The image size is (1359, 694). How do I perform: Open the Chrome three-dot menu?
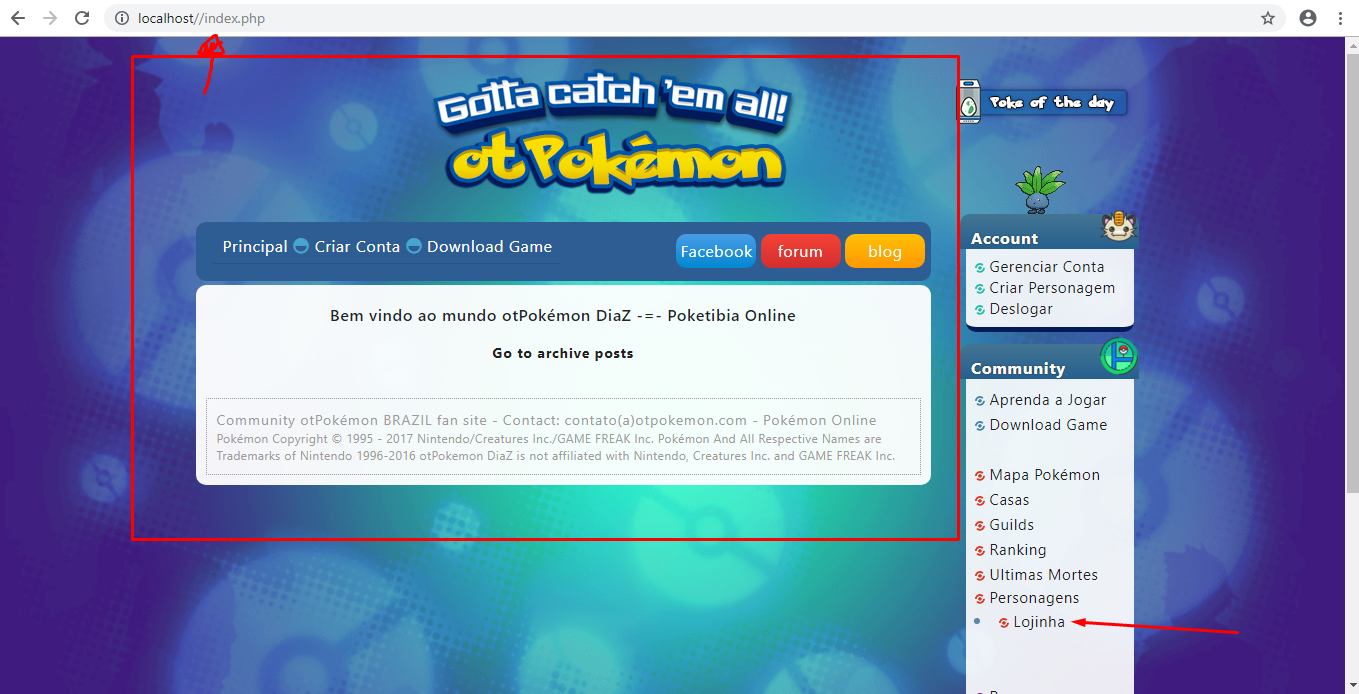1340,18
